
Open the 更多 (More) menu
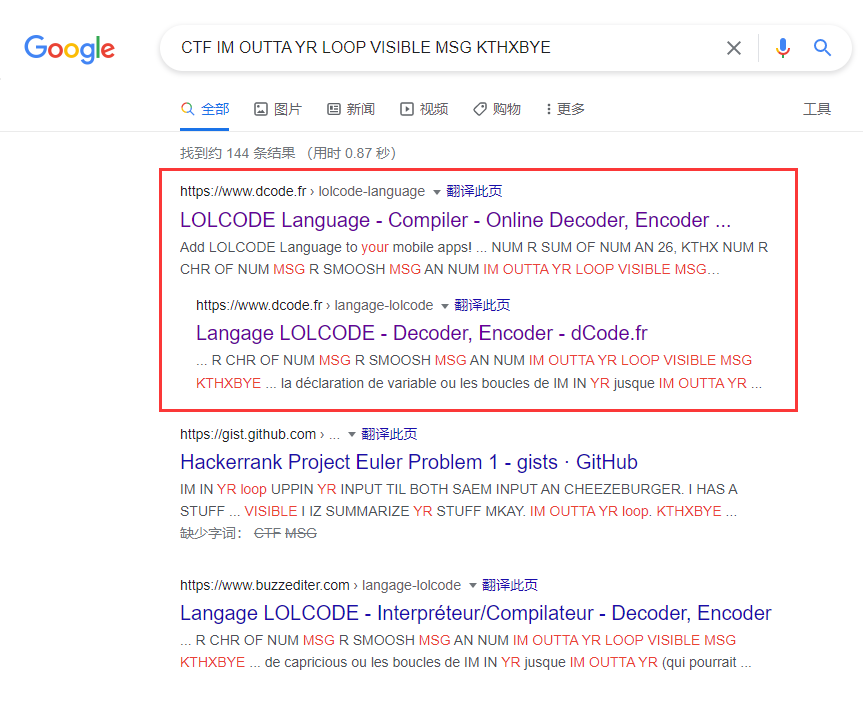565,109
